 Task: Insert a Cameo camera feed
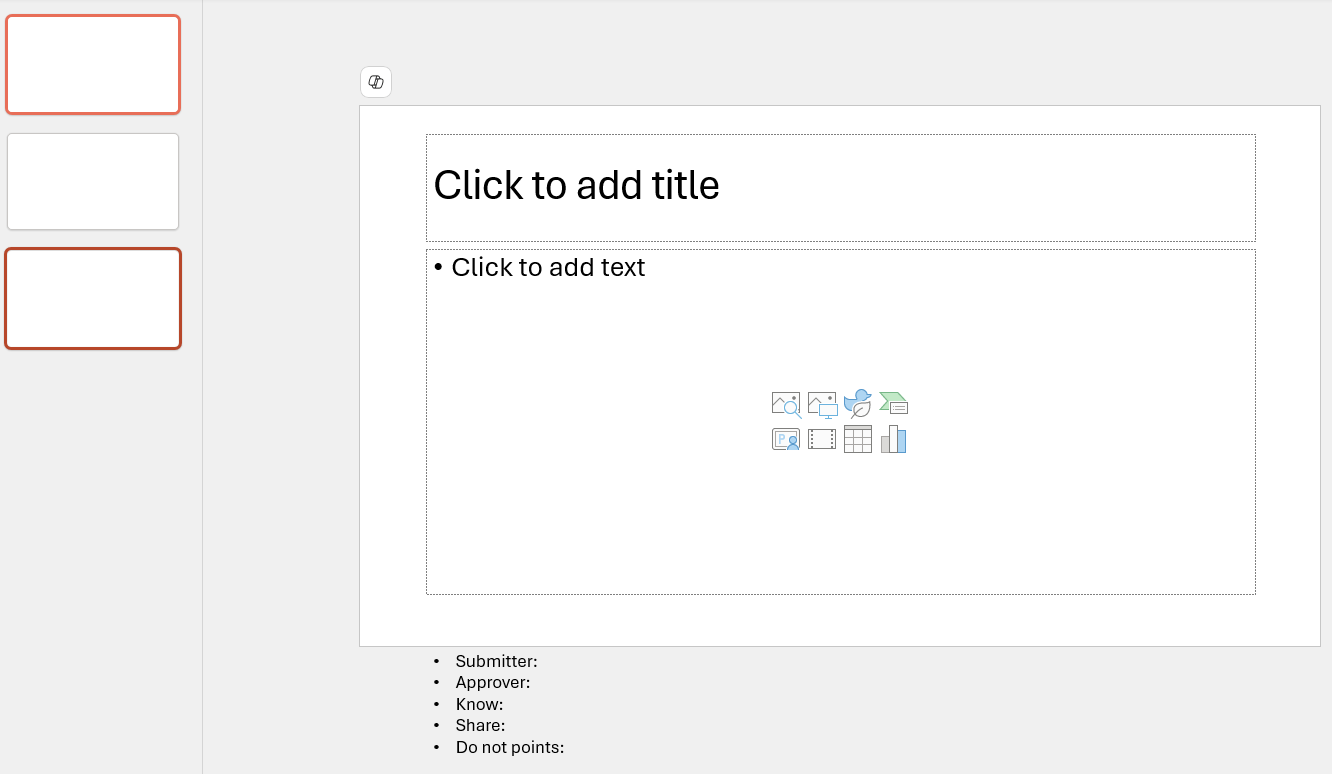(x=785, y=438)
